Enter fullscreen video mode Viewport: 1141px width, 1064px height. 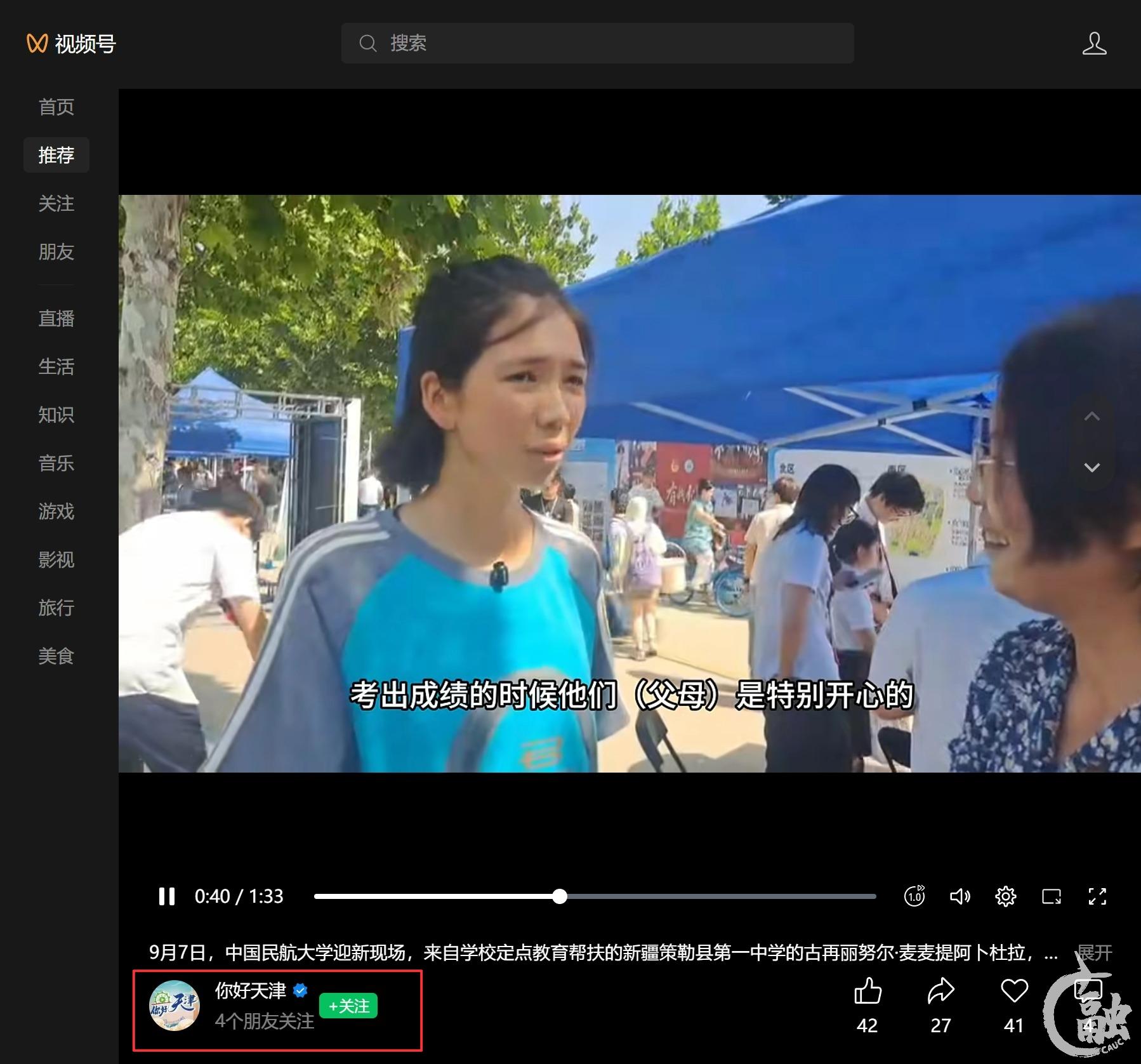pos(1097,896)
